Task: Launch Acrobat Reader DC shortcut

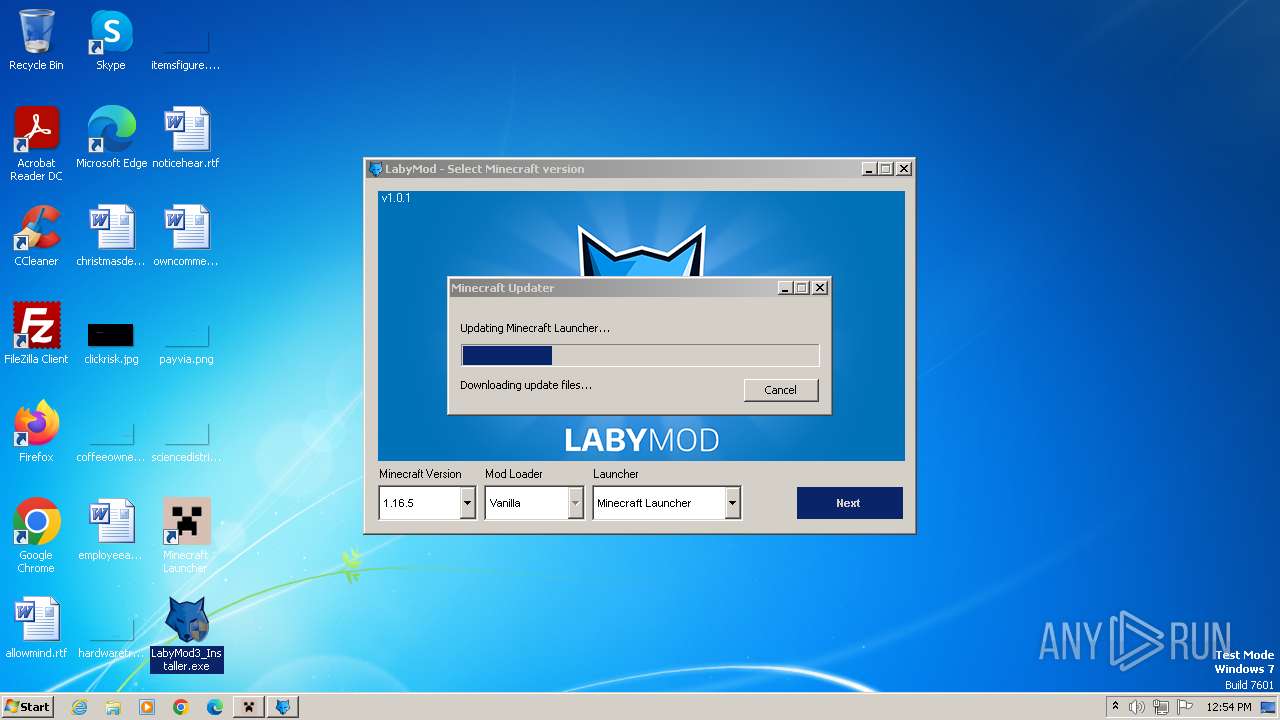Action: coord(36,143)
